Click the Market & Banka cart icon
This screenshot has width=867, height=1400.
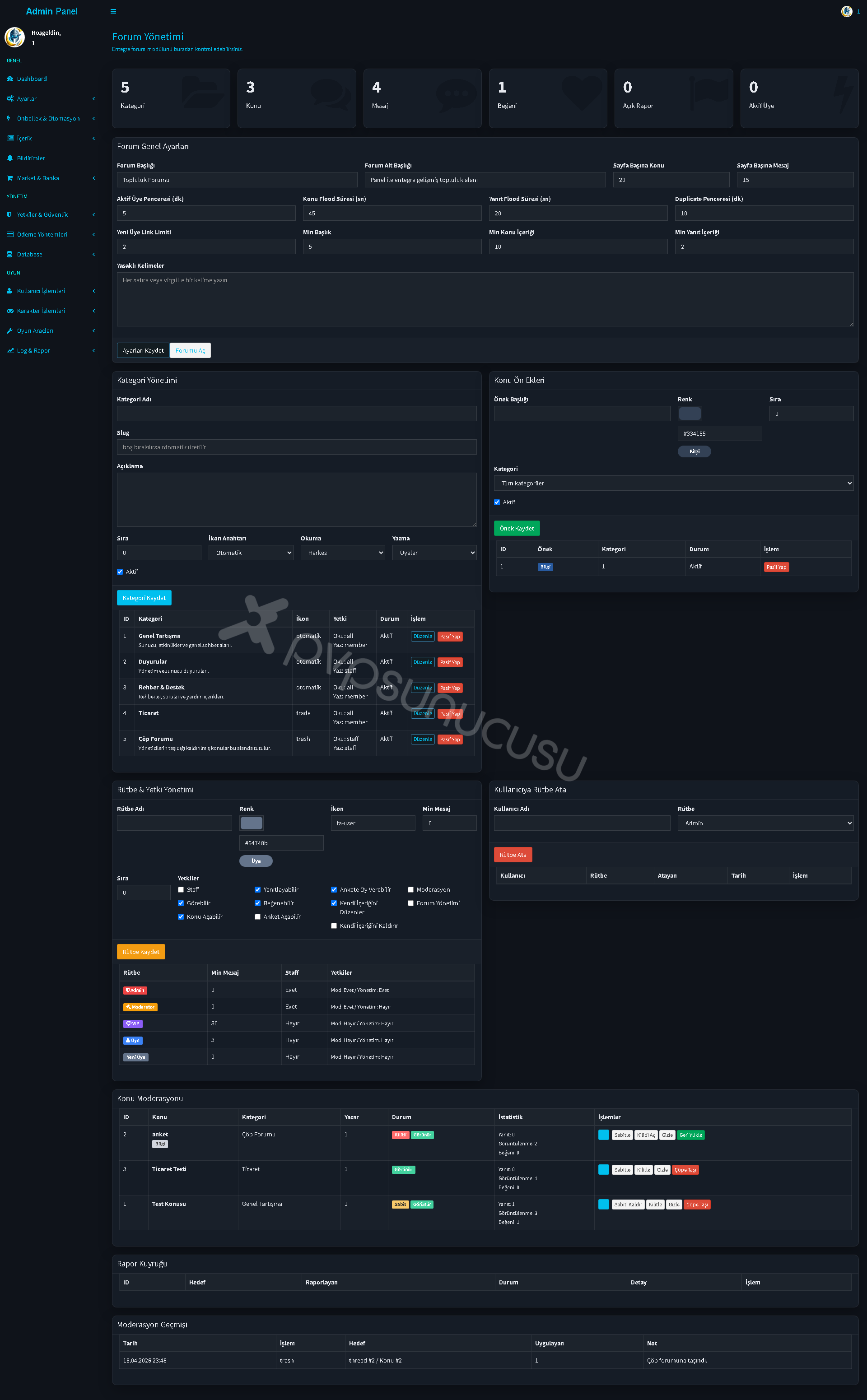[10, 178]
